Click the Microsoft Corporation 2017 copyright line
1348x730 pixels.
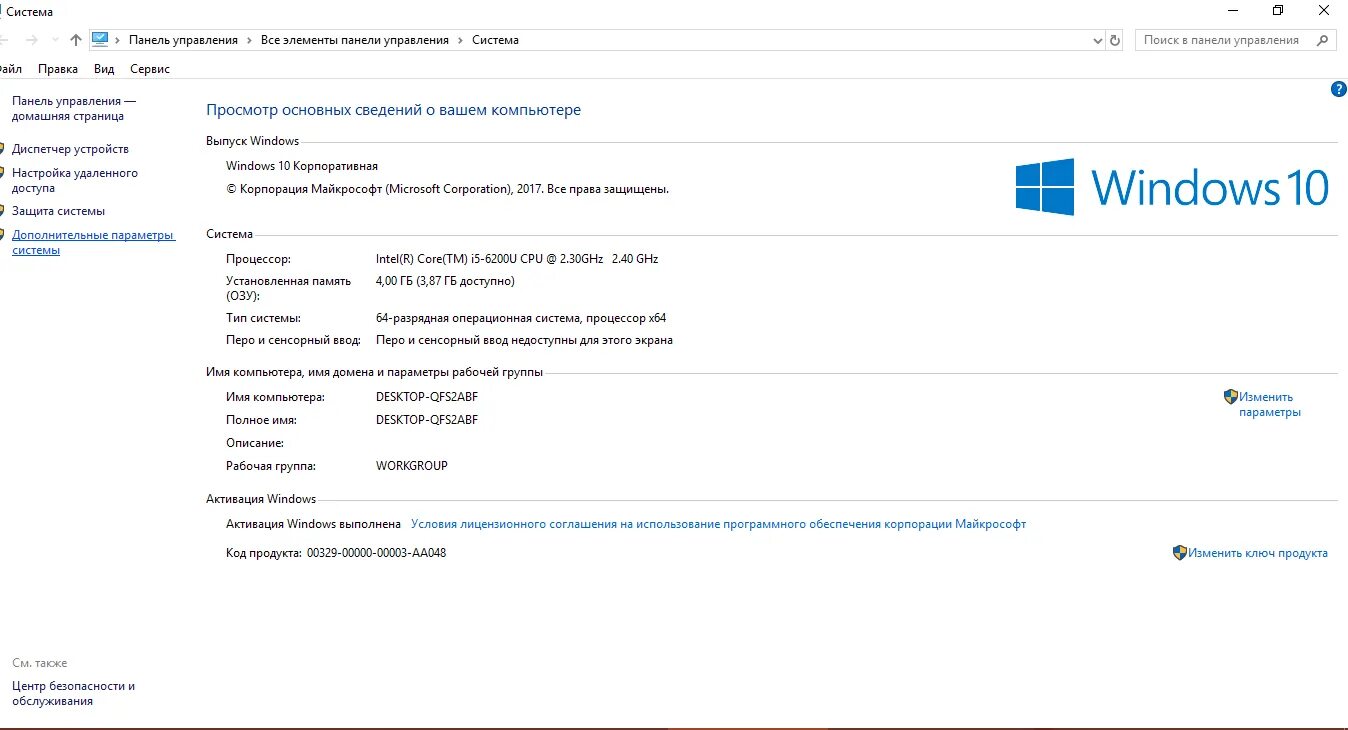tap(447, 189)
